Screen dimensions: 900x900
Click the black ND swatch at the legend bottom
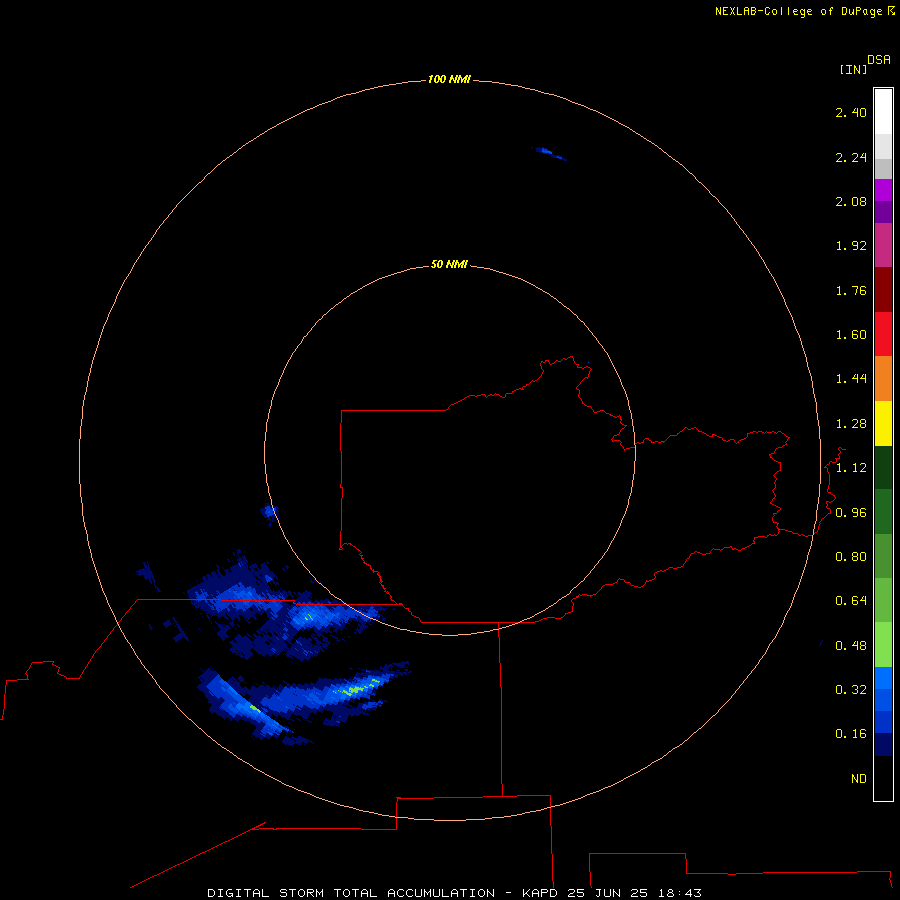[883, 778]
